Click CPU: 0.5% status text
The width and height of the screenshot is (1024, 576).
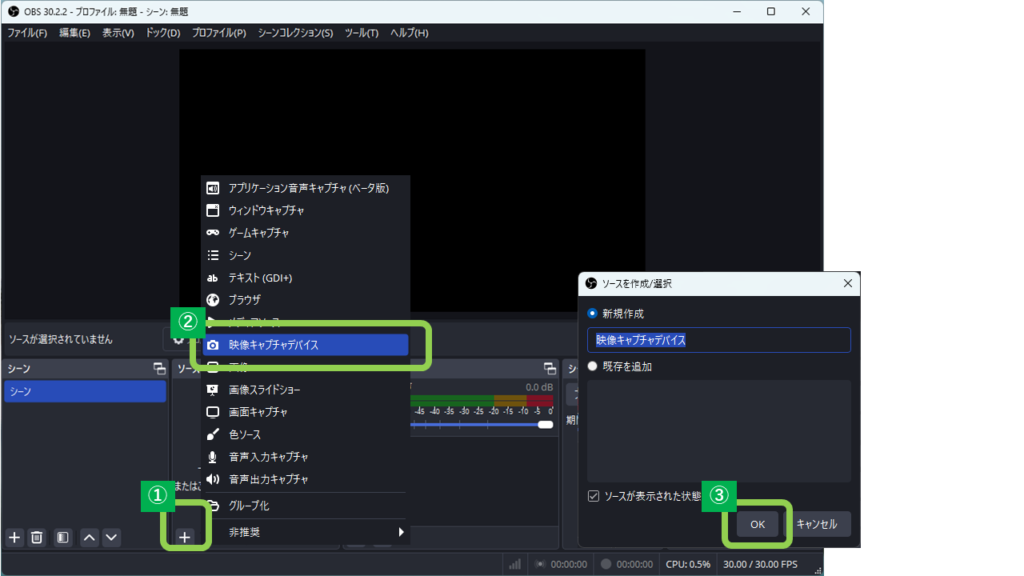tap(688, 564)
